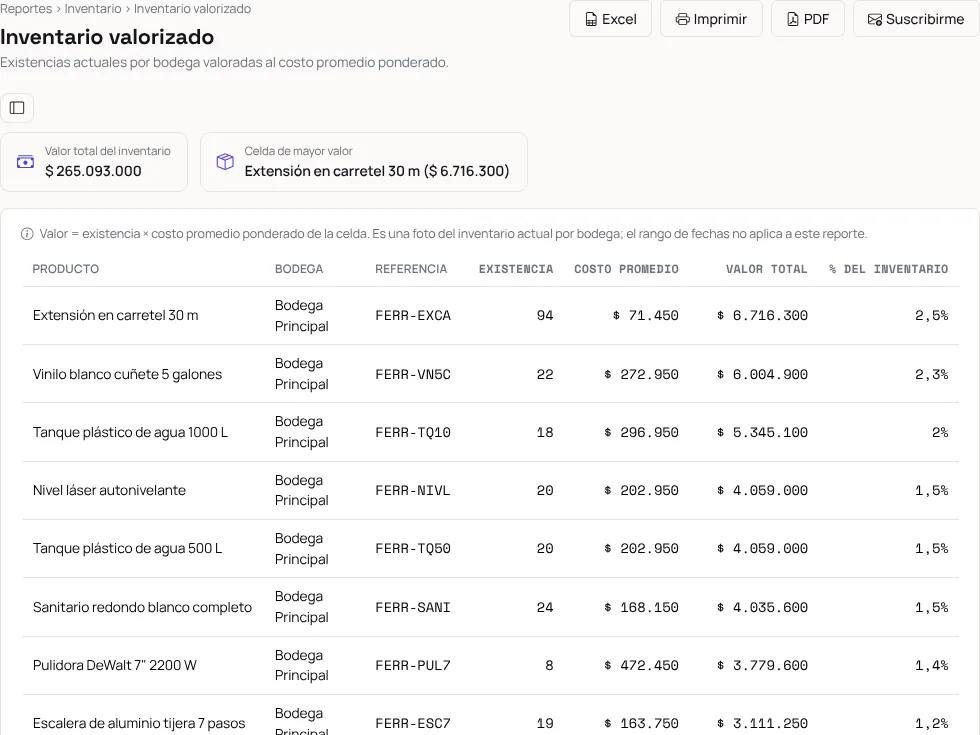The width and height of the screenshot is (980, 735).
Task: Sort by the PRODUCTO column header
Action: click(x=66, y=269)
